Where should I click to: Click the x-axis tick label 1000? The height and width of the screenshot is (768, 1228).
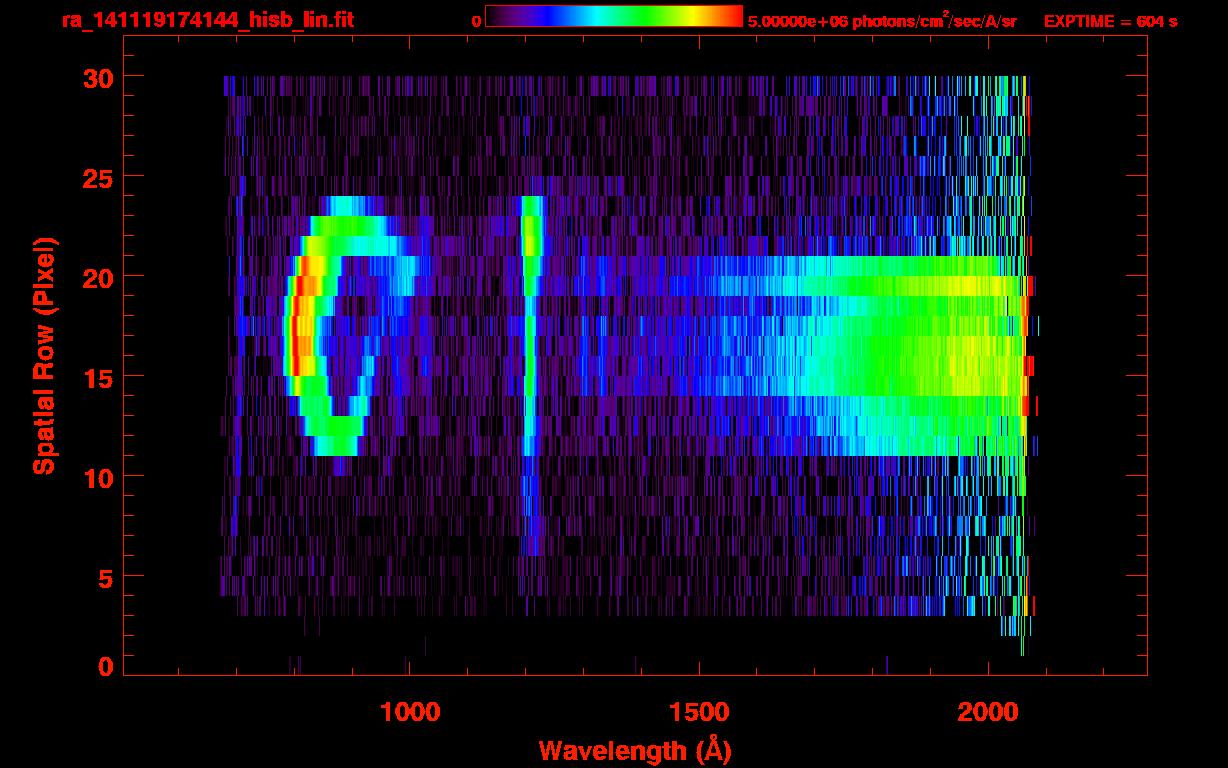click(409, 712)
